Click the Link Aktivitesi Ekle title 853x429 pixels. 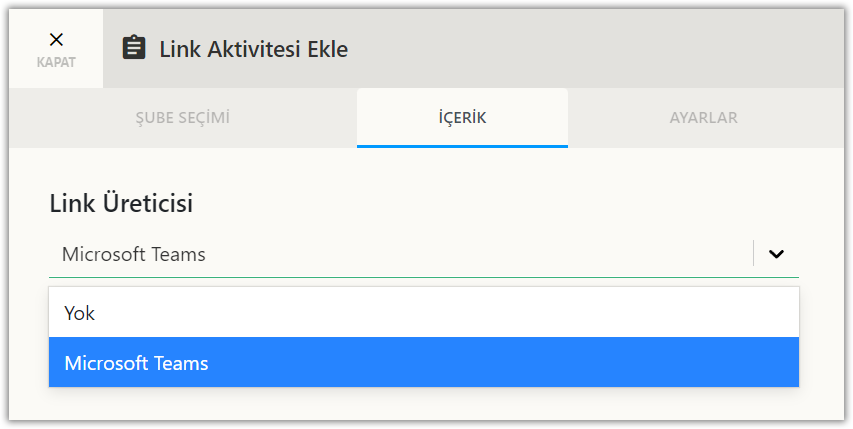tap(254, 48)
